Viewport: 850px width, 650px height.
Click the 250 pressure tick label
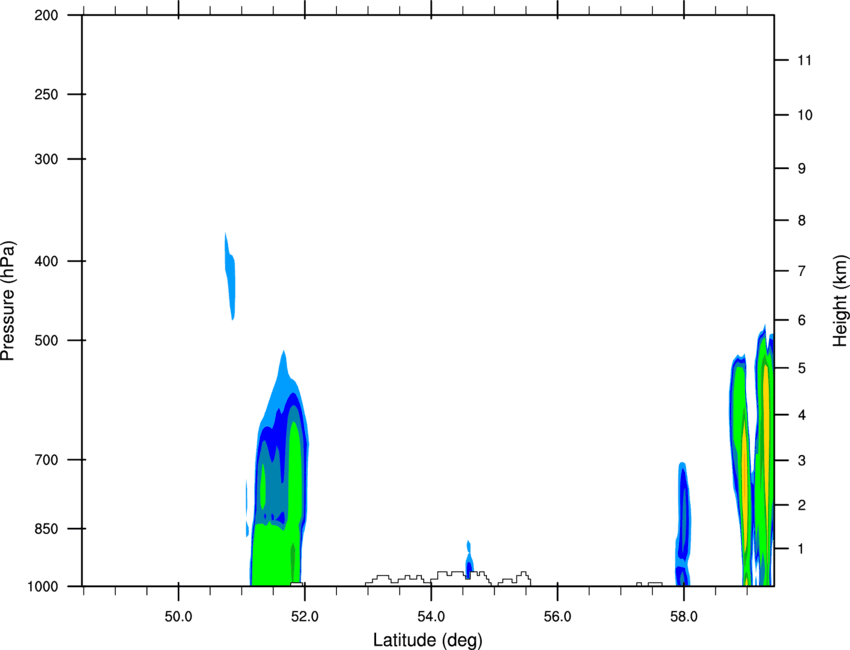46,94
